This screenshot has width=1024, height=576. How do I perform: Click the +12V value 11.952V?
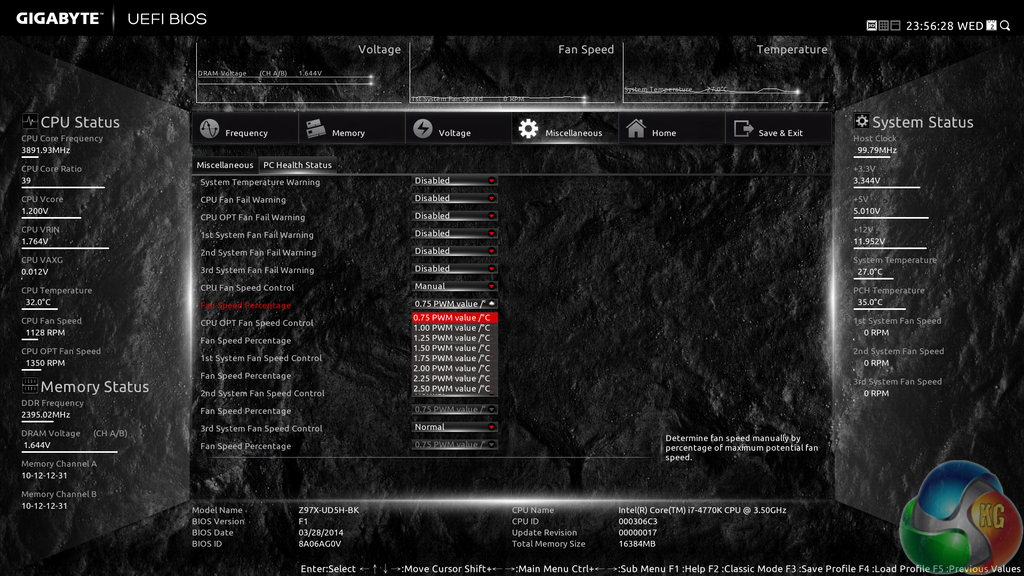(869, 242)
